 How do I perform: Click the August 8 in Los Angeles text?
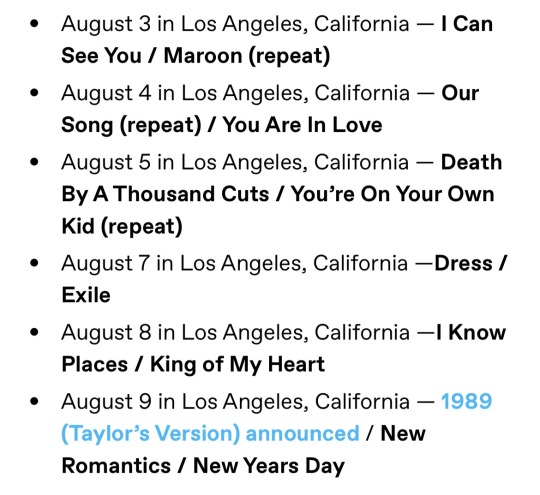[184, 332]
